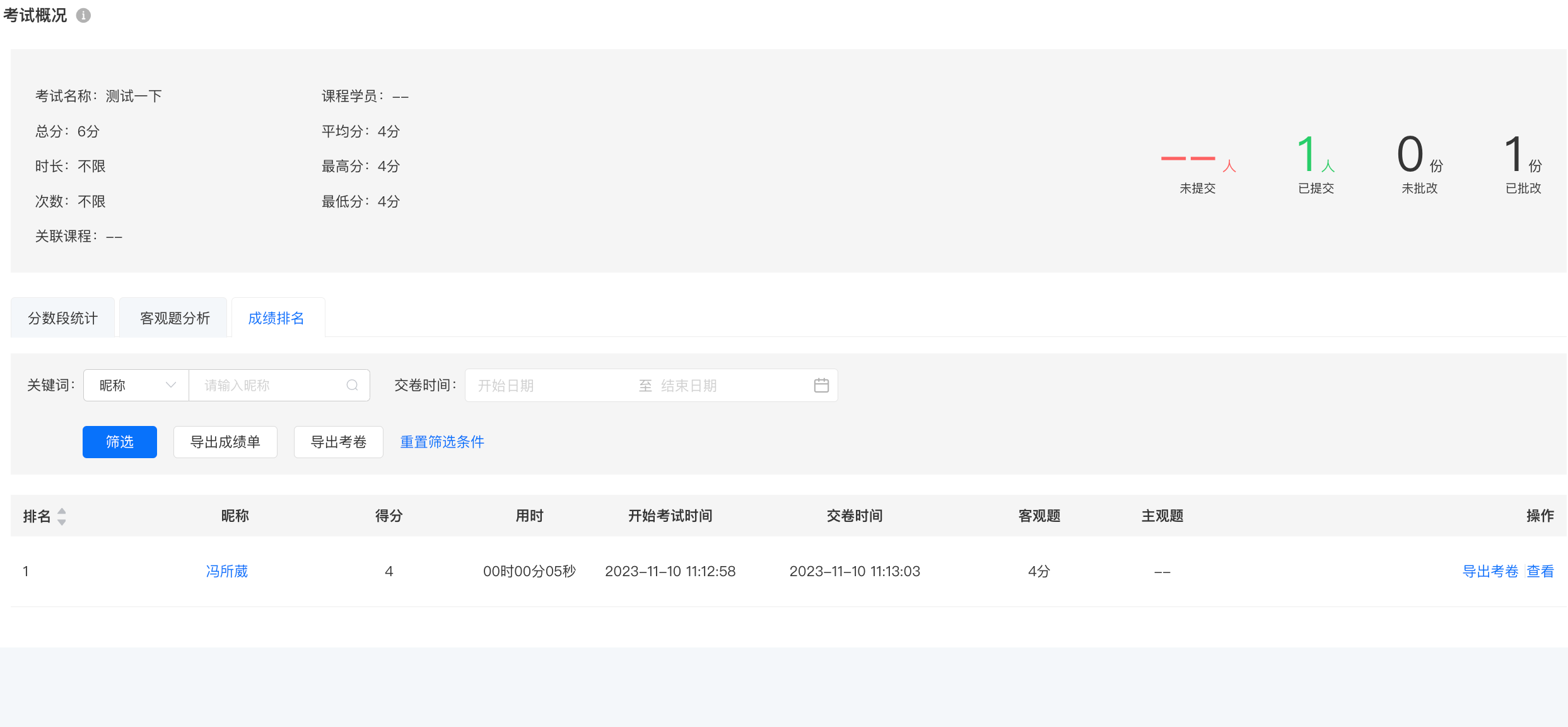This screenshot has width=1568, height=727.
Task: Switch to 客观题分析 tab
Action: point(174,318)
